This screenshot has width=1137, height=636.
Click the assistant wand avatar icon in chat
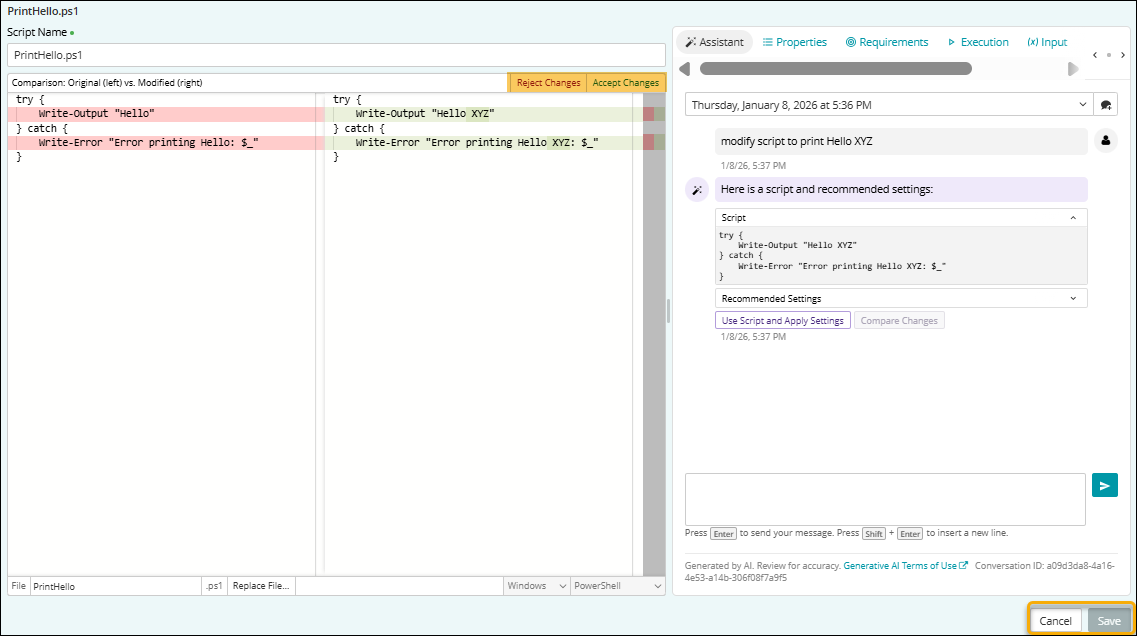pyautogui.click(x=697, y=190)
